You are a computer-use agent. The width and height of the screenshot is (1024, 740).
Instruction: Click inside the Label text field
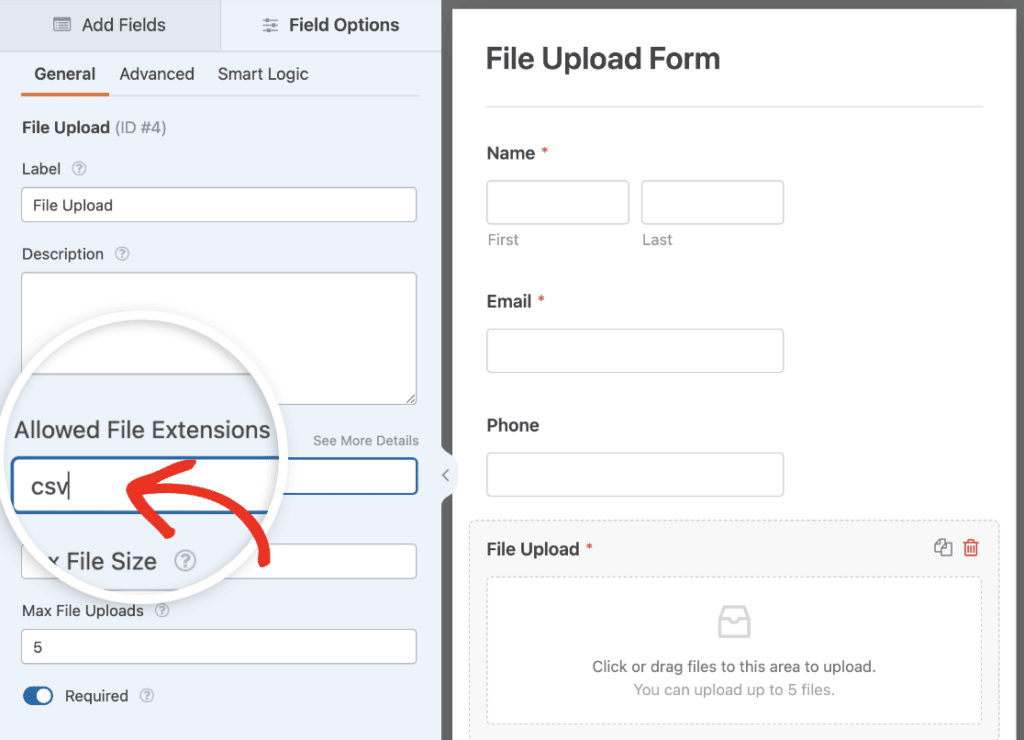point(218,205)
